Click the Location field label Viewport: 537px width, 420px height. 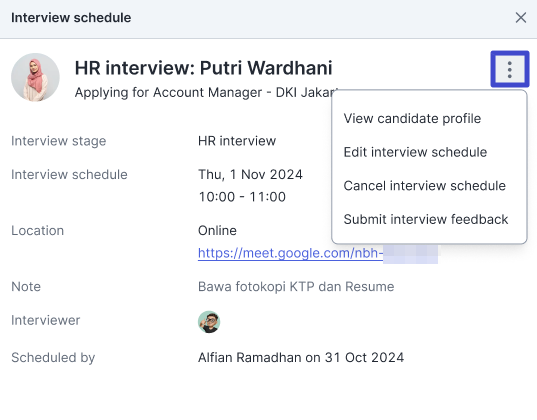(37, 231)
